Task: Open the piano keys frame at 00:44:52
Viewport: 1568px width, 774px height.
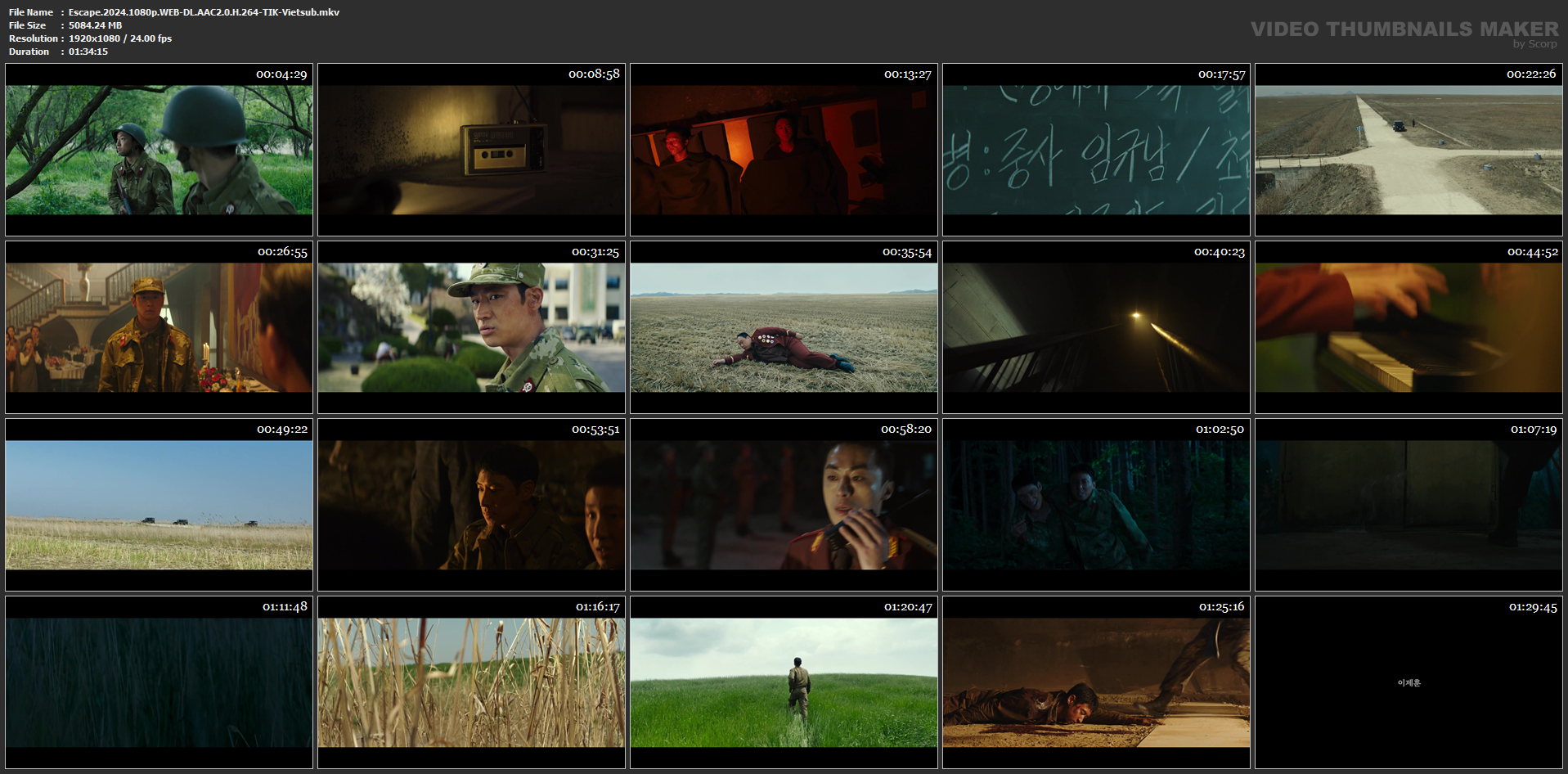Action: click(1409, 327)
